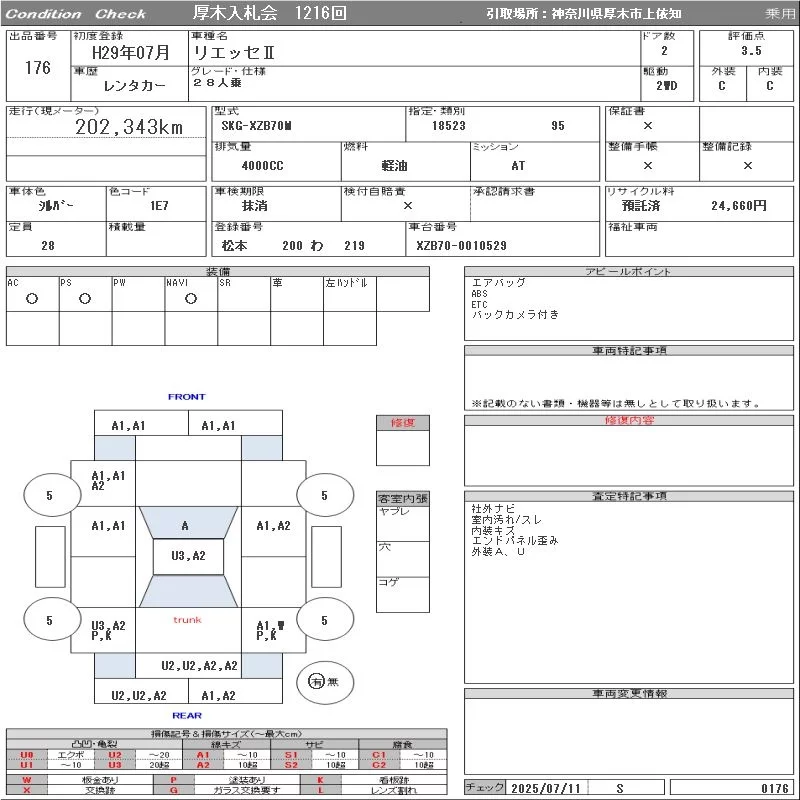Screen dimensions: 800x800
Task: Select the first registration date H29年07月
Action: coord(131,53)
